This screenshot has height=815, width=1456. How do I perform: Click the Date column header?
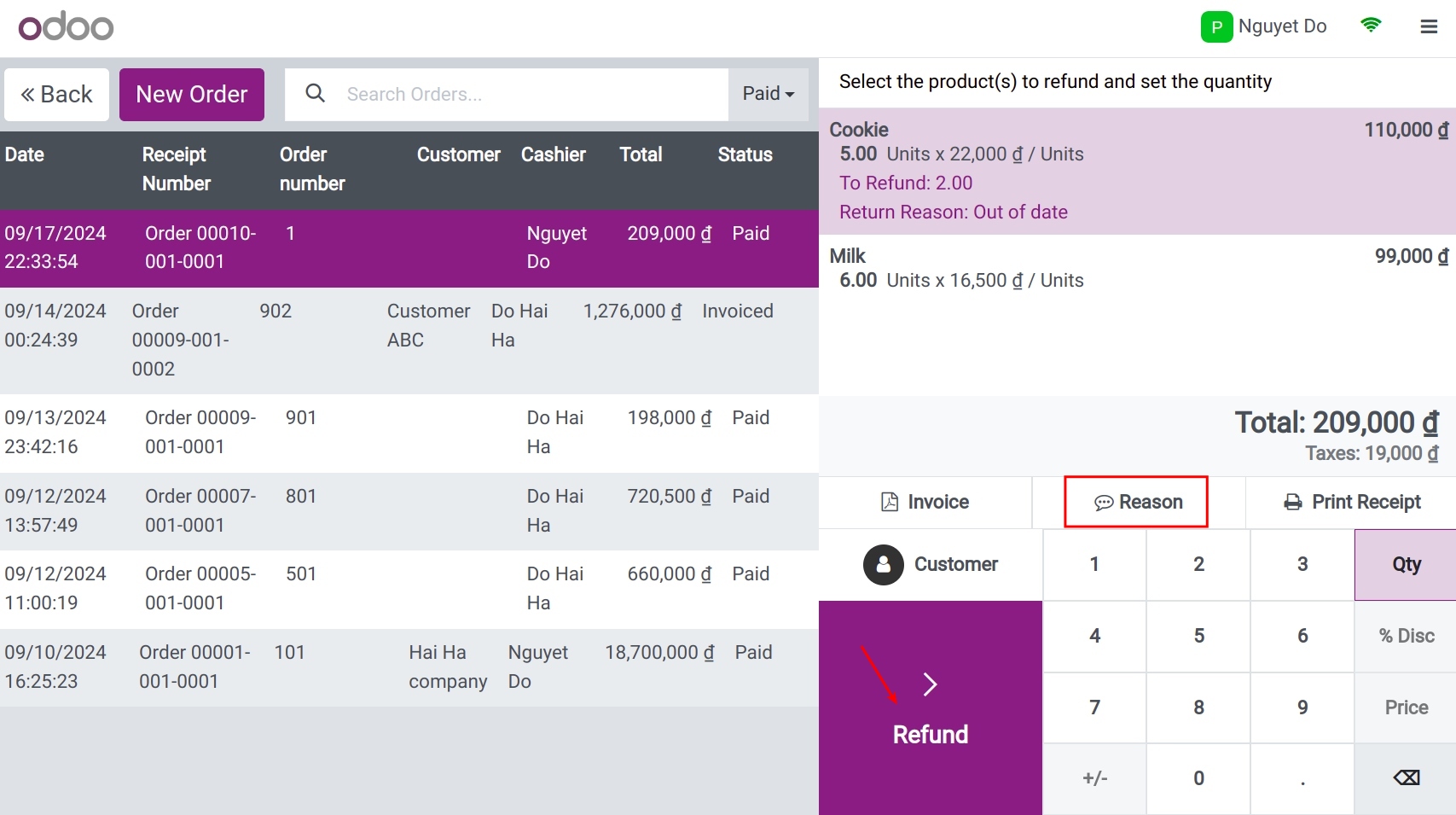click(25, 154)
